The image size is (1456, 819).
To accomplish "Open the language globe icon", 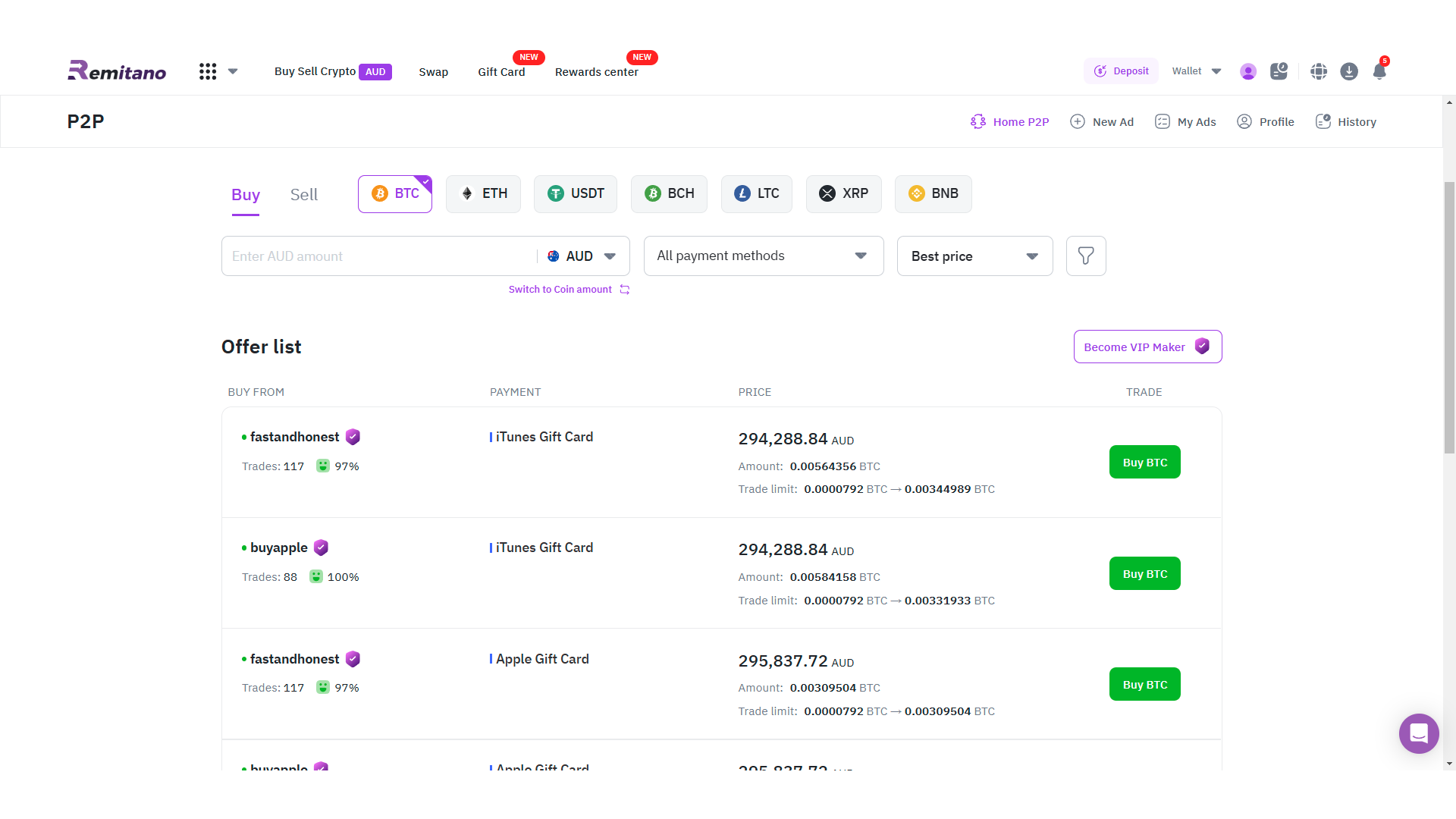I will point(1319,71).
